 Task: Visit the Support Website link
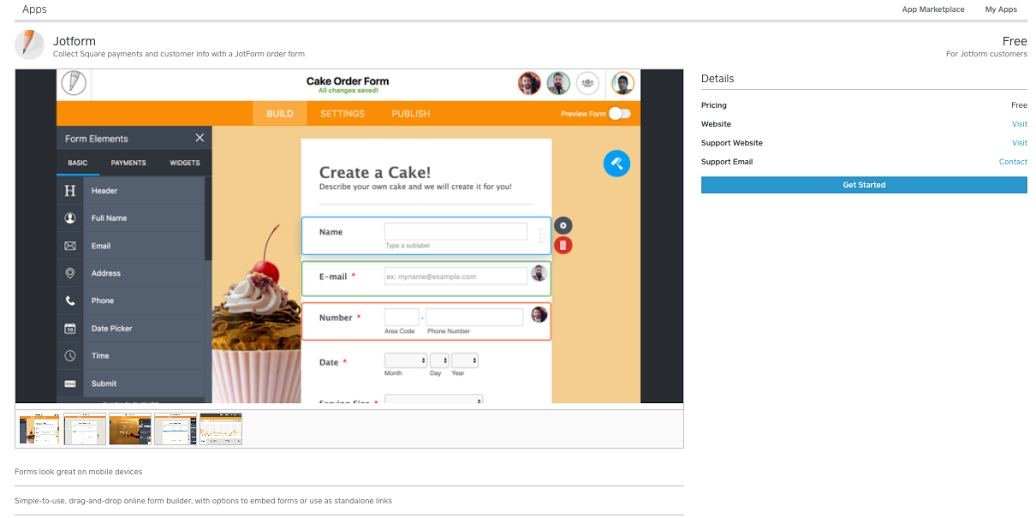[1019, 143]
